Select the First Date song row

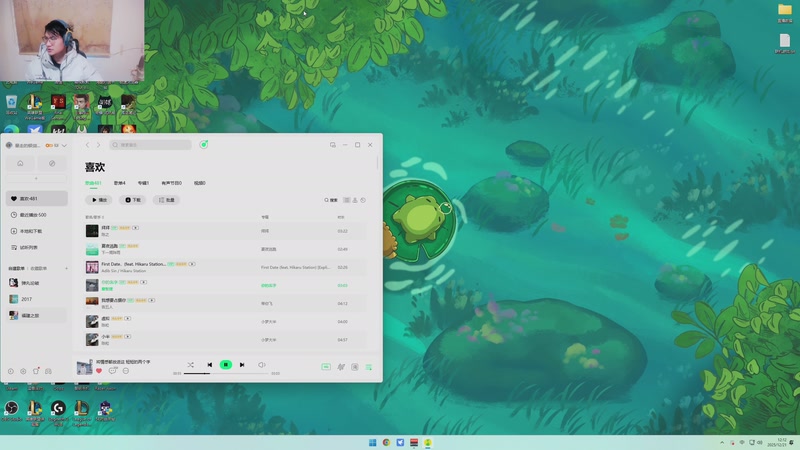(x=226, y=267)
